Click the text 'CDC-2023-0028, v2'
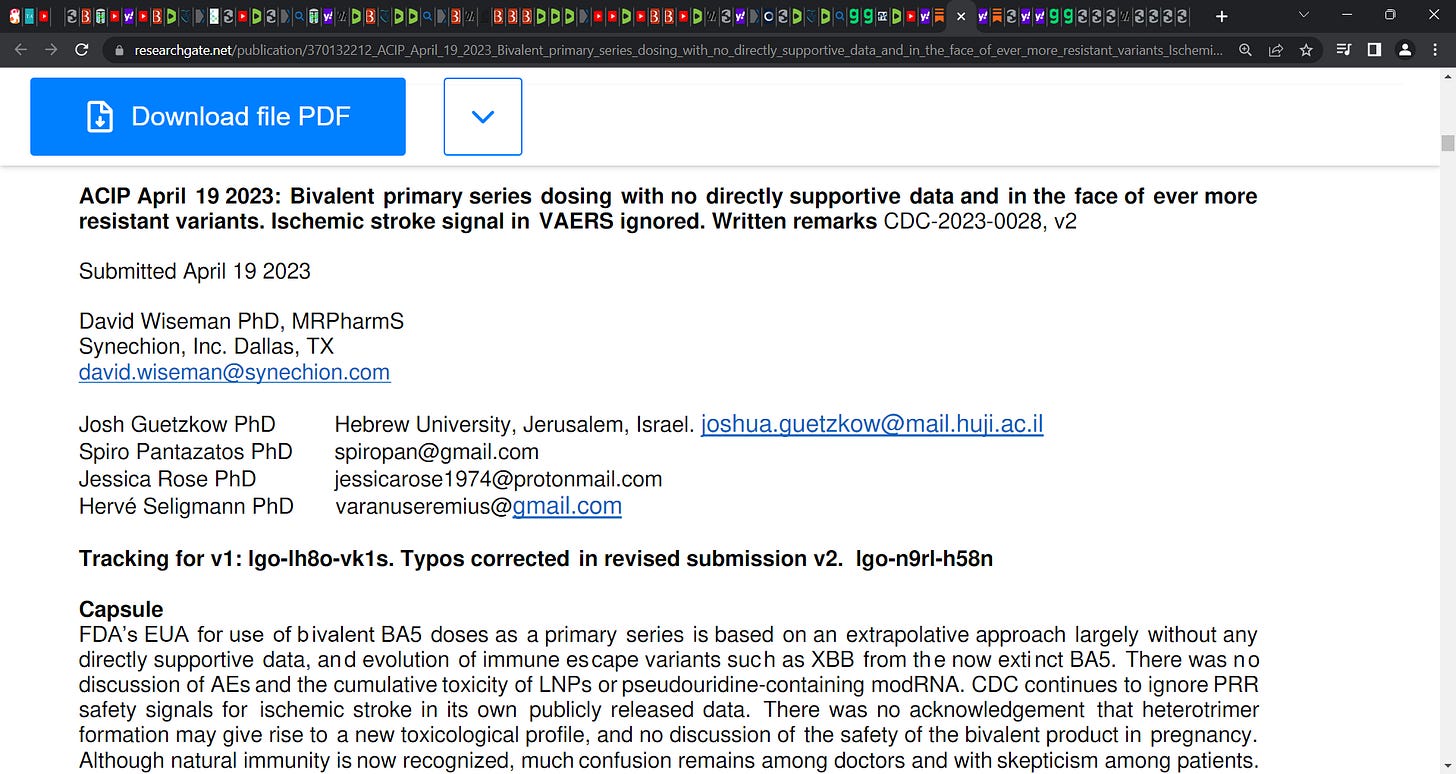 [980, 221]
